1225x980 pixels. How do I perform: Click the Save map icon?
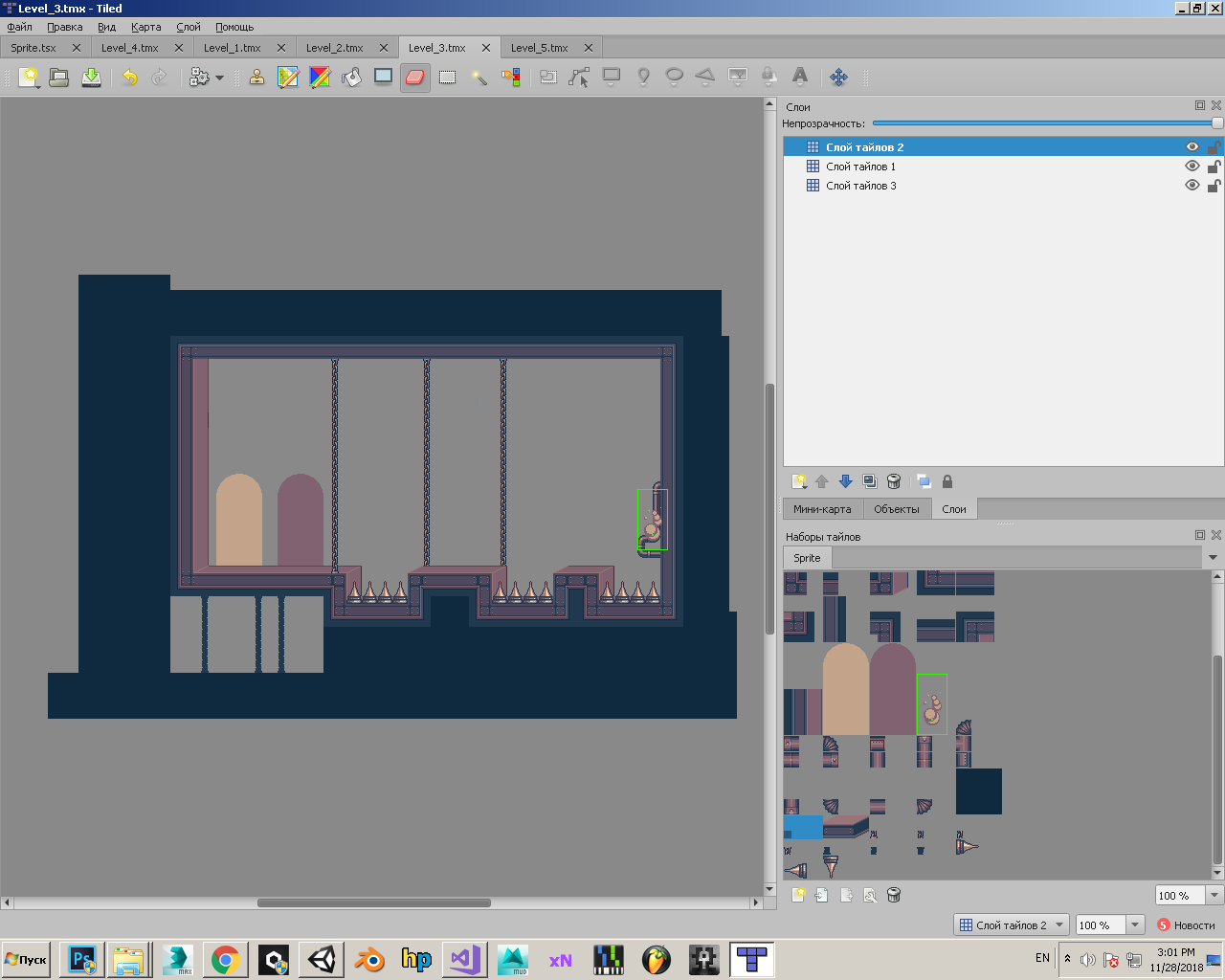click(91, 78)
